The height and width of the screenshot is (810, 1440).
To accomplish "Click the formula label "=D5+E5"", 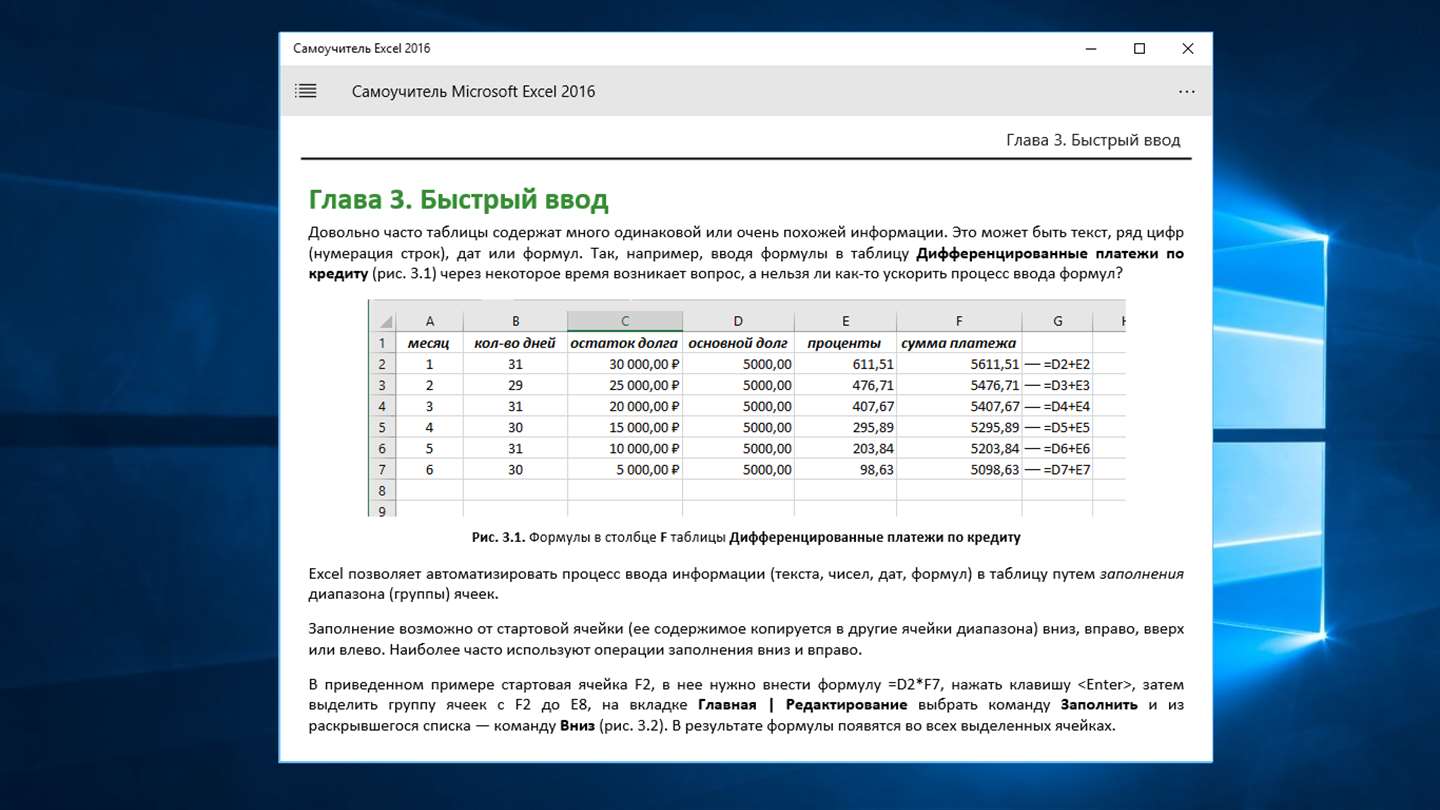I will pyautogui.click(x=1066, y=427).
